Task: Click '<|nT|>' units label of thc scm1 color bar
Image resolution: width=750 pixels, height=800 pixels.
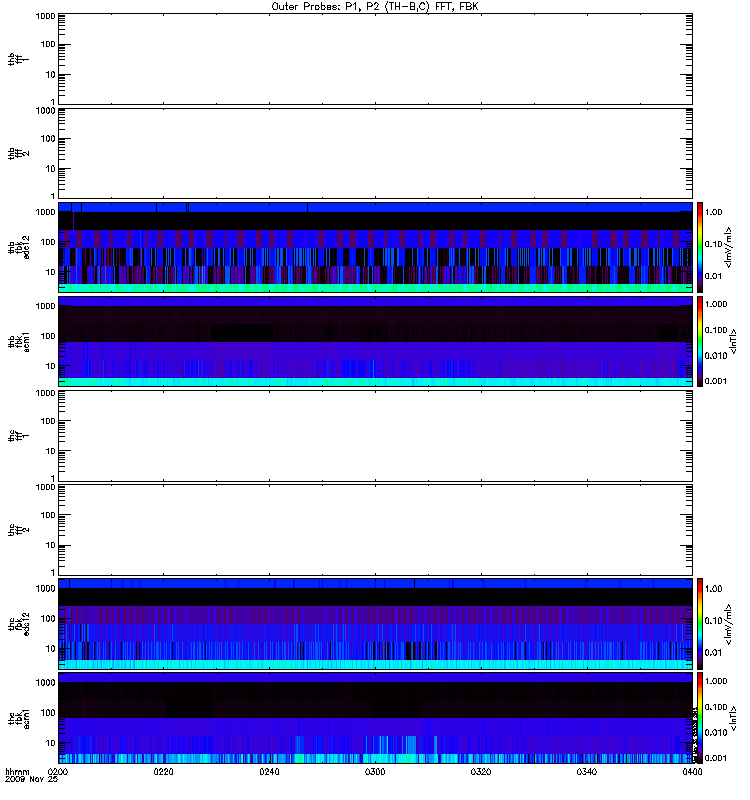Action: (x=733, y=719)
